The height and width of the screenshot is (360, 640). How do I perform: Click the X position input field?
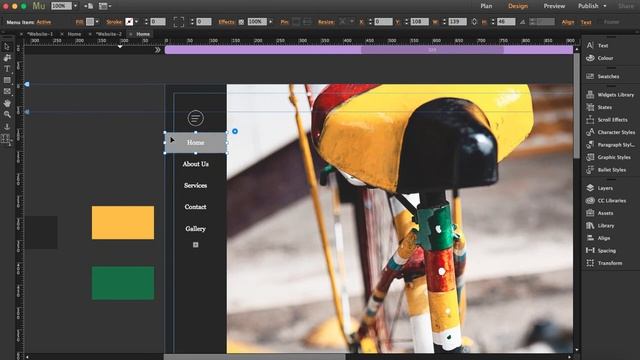383,22
